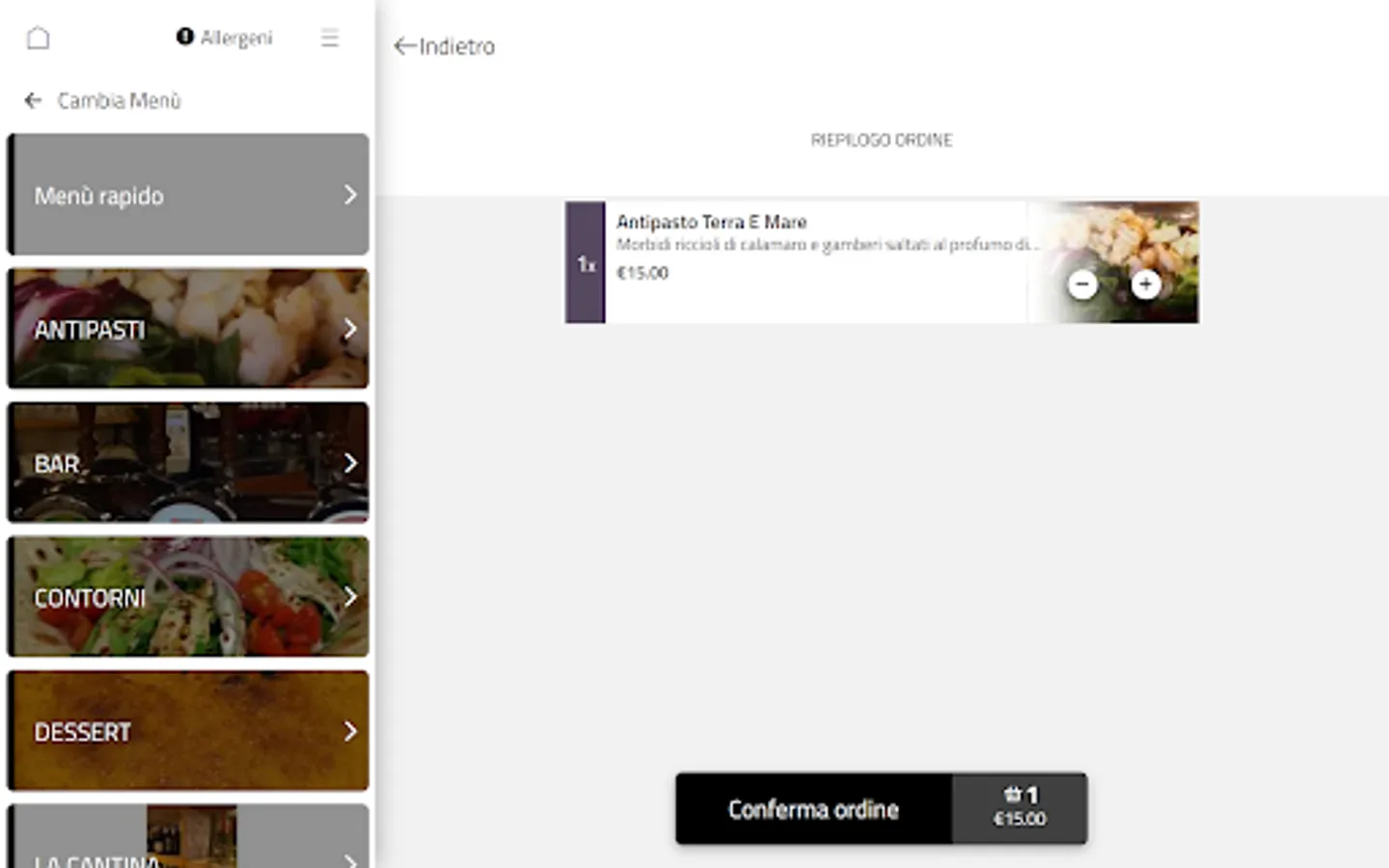The height and width of the screenshot is (868, 1389).
Task: Click the €15.00 item price
Action: click(x=642, y=273)
